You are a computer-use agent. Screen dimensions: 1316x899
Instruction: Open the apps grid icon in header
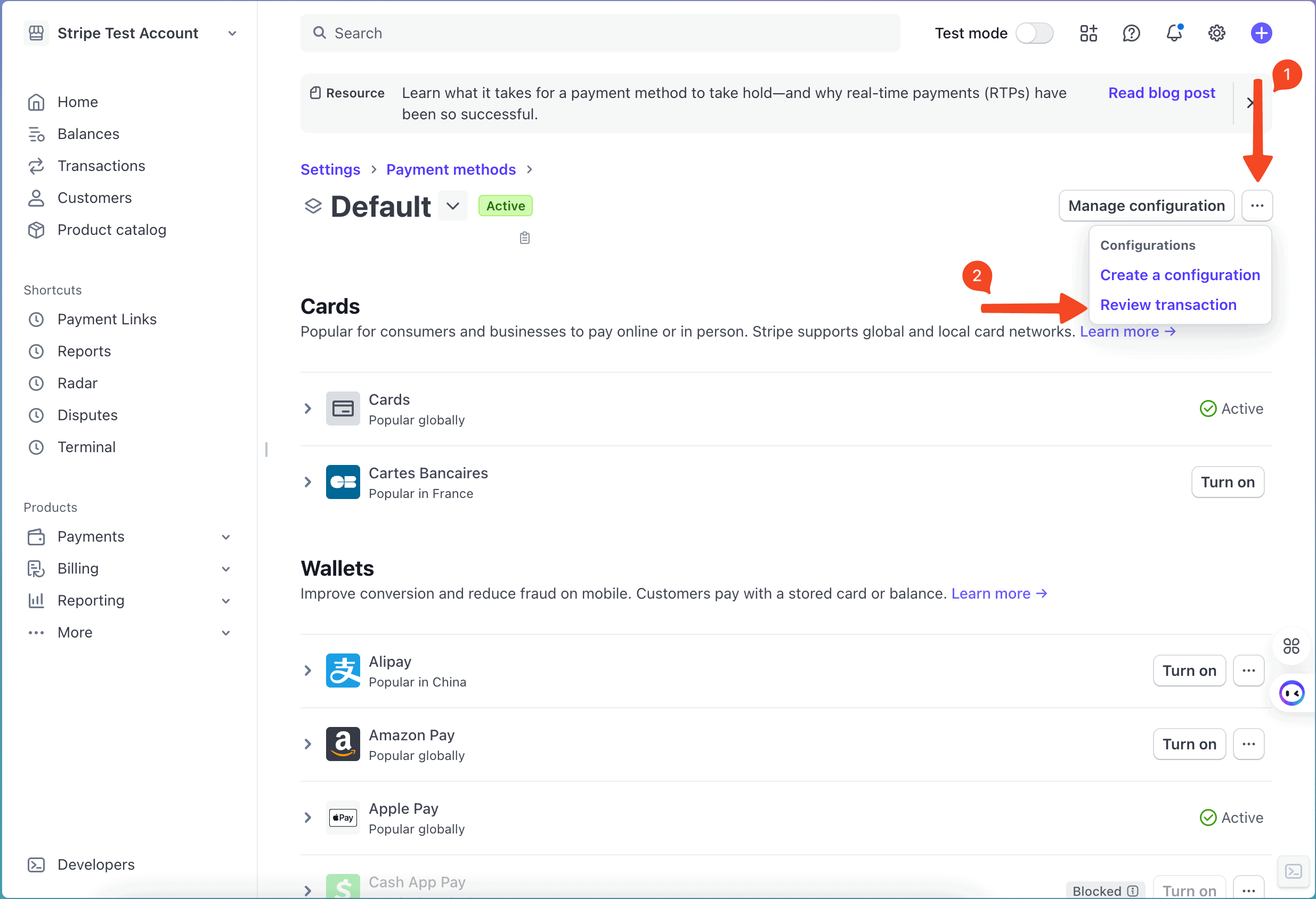1088,34
